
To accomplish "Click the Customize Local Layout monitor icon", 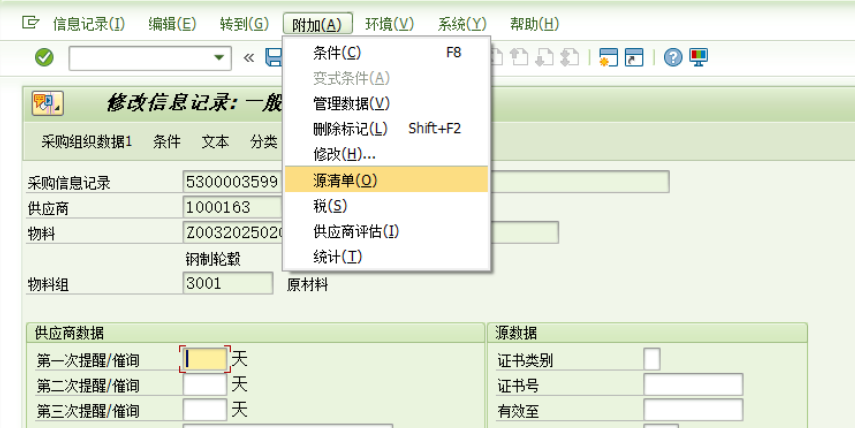I will (x=698, y=57).
